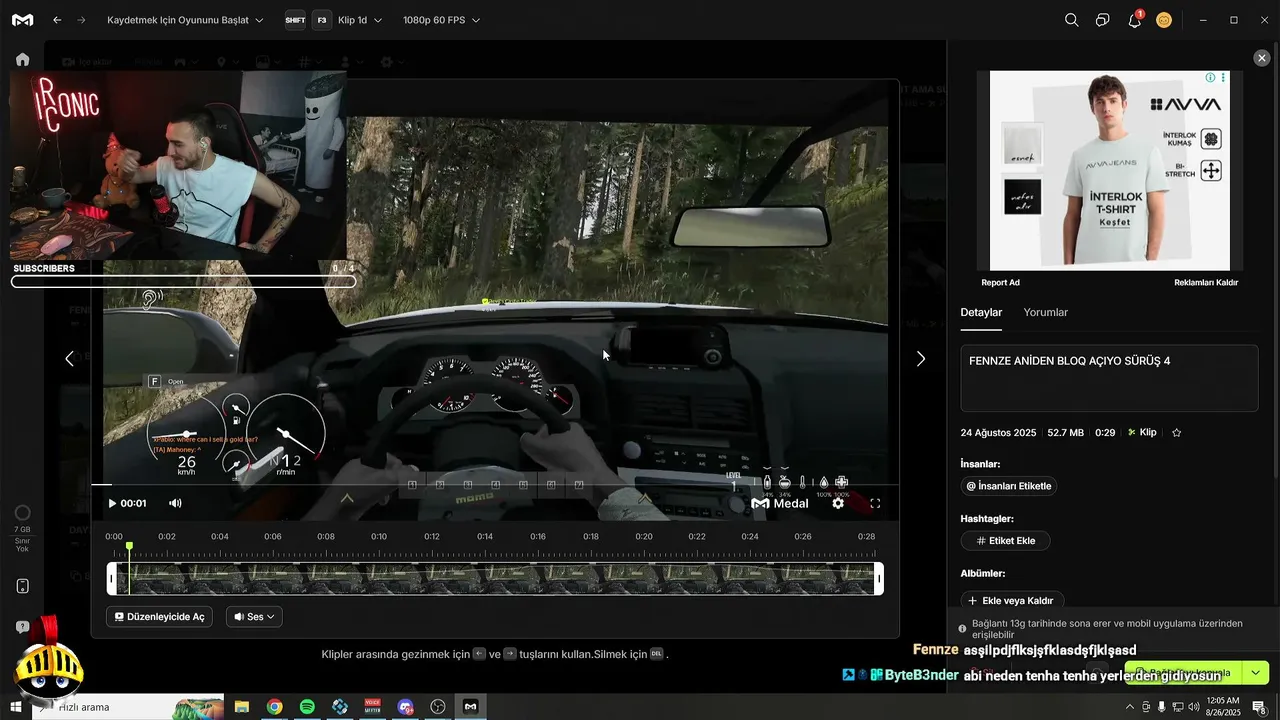Switch to the Yorumlar tab
Viewport: 1280px width, 720px height.
pyautogui.click(x=1046, y=312)
